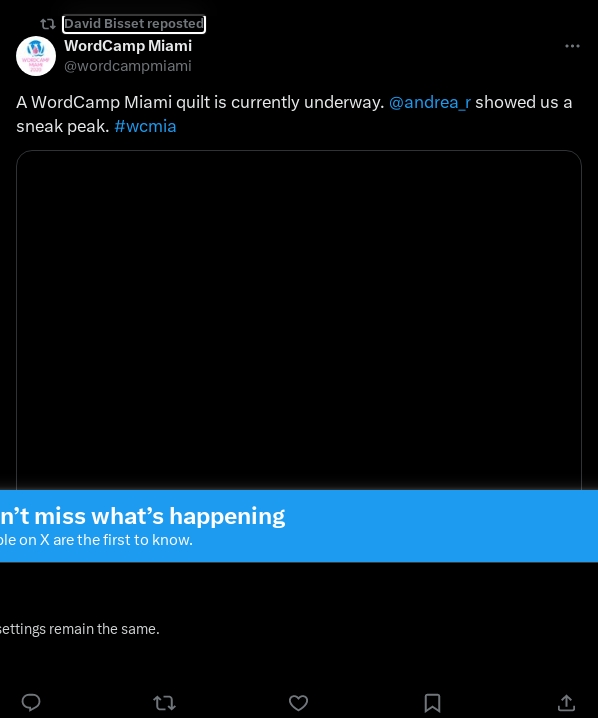The height and width of the screenshot is (718, 598).
Task: Click the WordCamp Miami profile avatar
Action: pyautogui.click(x=36, y=56)
